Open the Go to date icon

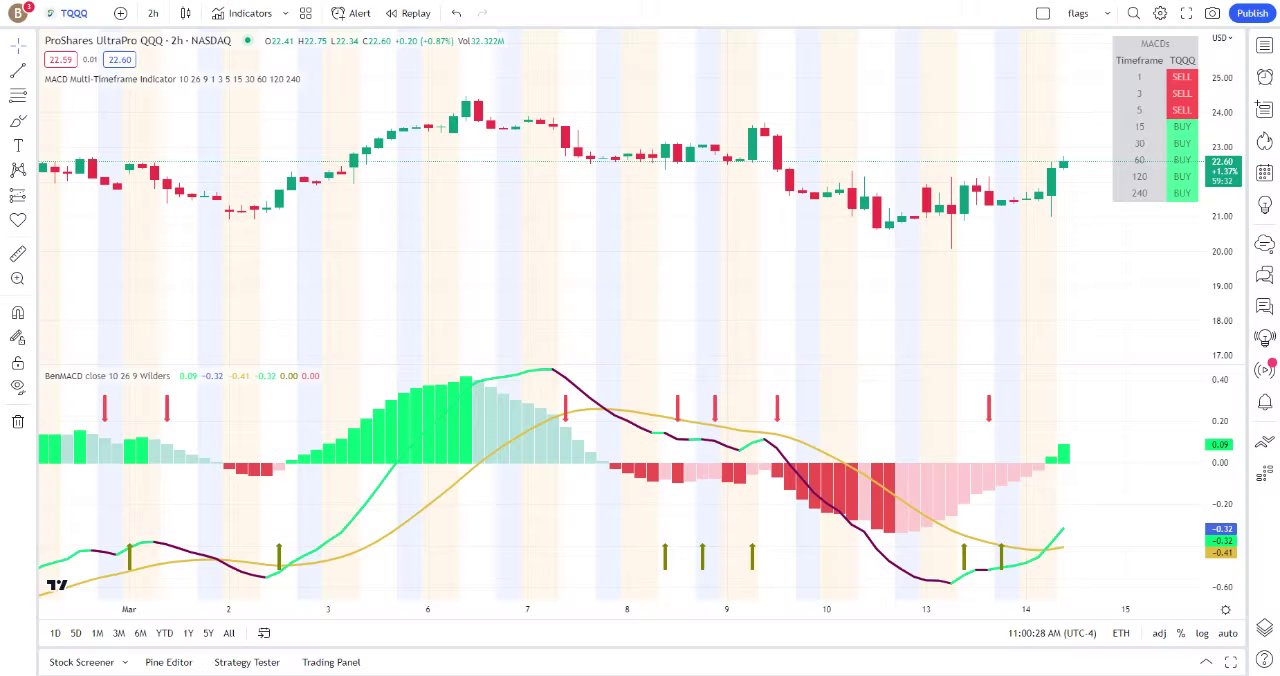(264, 633)
